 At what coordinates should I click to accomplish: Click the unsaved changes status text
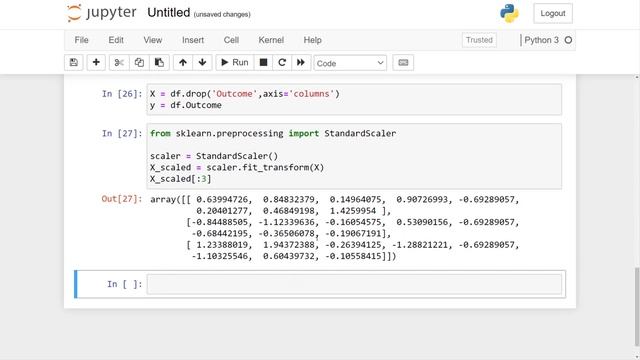tap(222, 14)
